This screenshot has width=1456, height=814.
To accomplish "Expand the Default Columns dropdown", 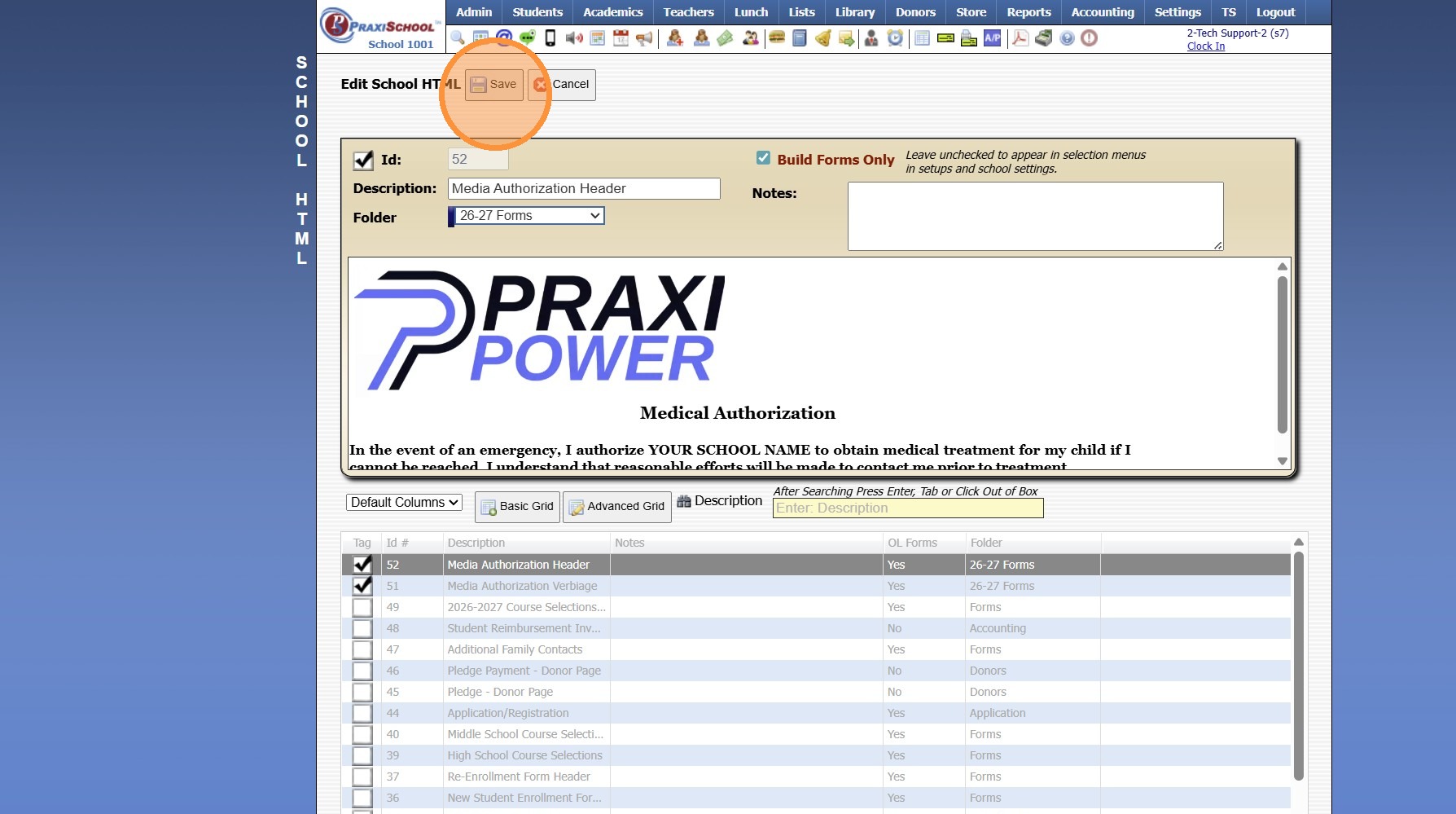I will tap(404, 503).
